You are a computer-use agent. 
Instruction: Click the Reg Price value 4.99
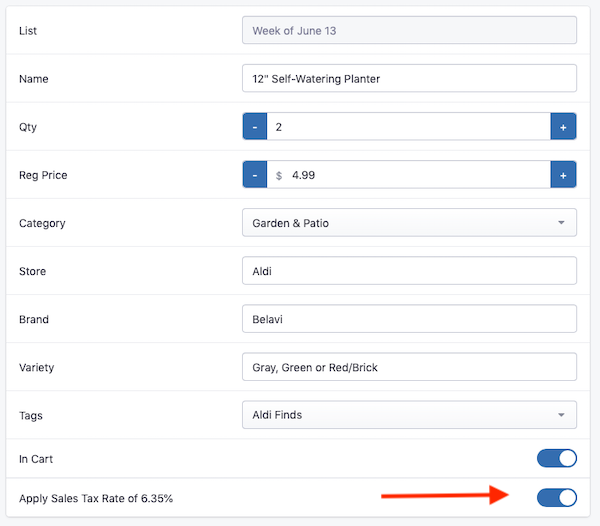pos(303,175)
